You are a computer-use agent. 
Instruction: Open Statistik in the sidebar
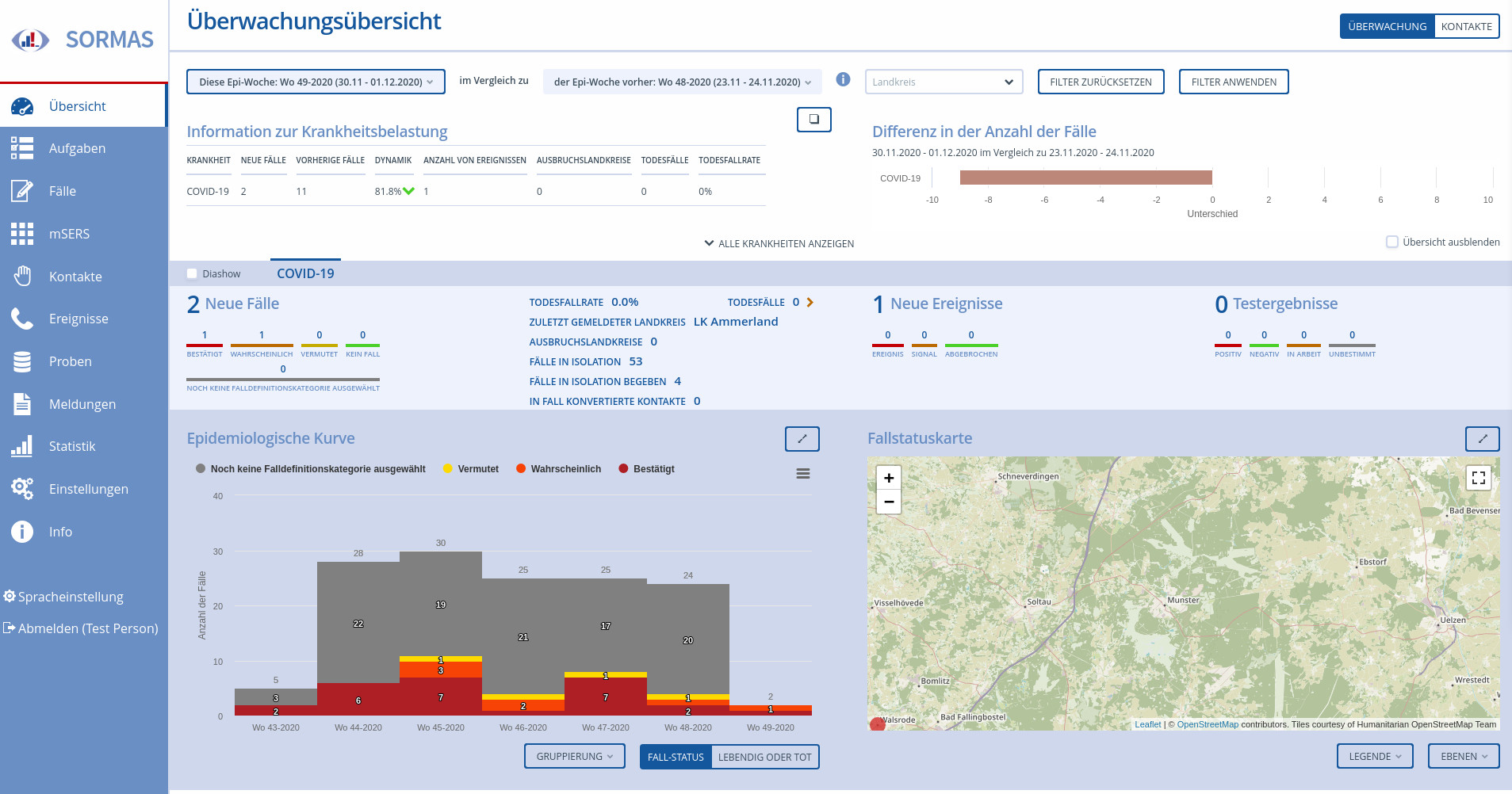[x=72, y=447]
